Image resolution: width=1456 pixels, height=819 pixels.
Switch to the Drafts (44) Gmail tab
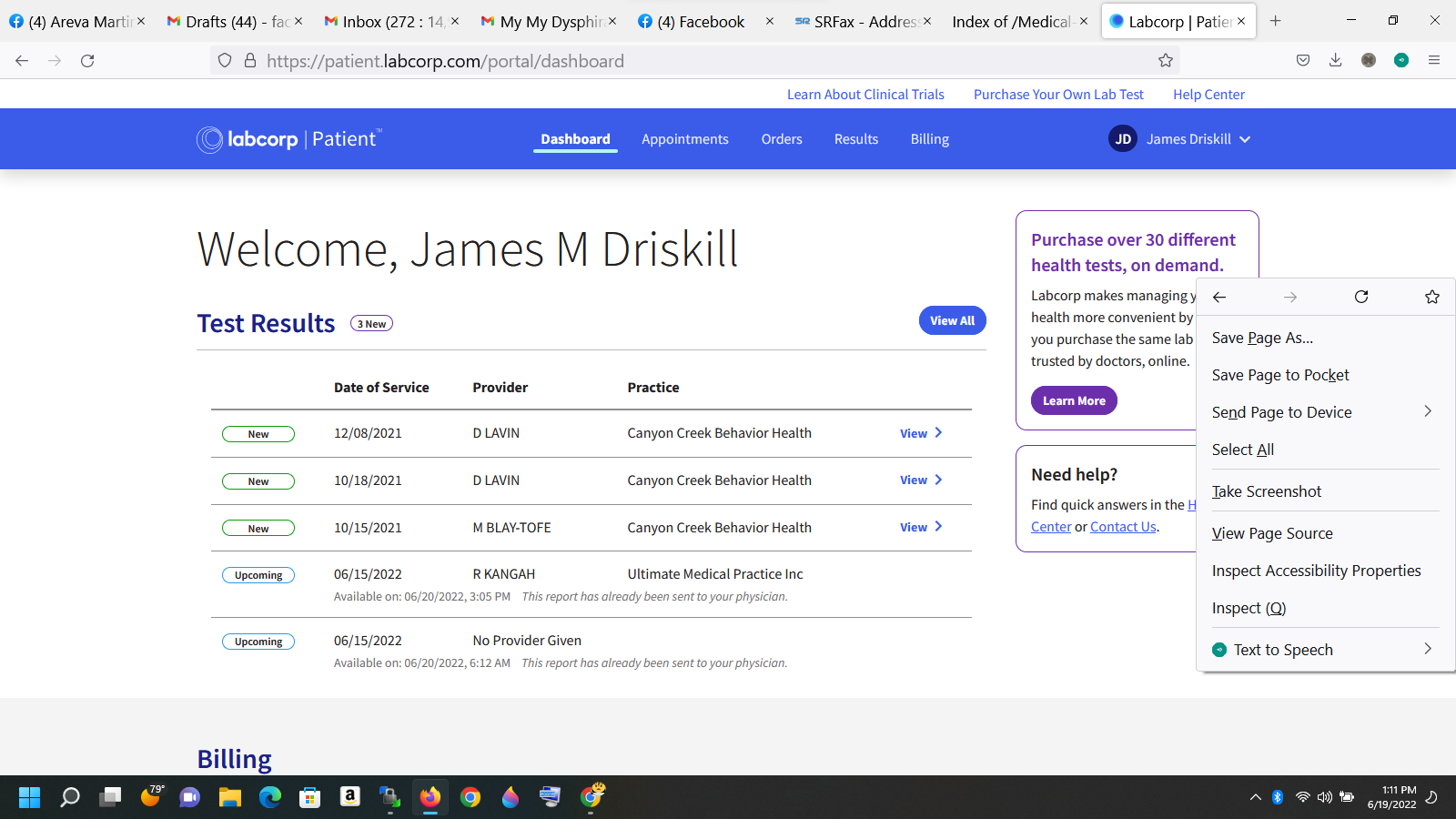233,21
